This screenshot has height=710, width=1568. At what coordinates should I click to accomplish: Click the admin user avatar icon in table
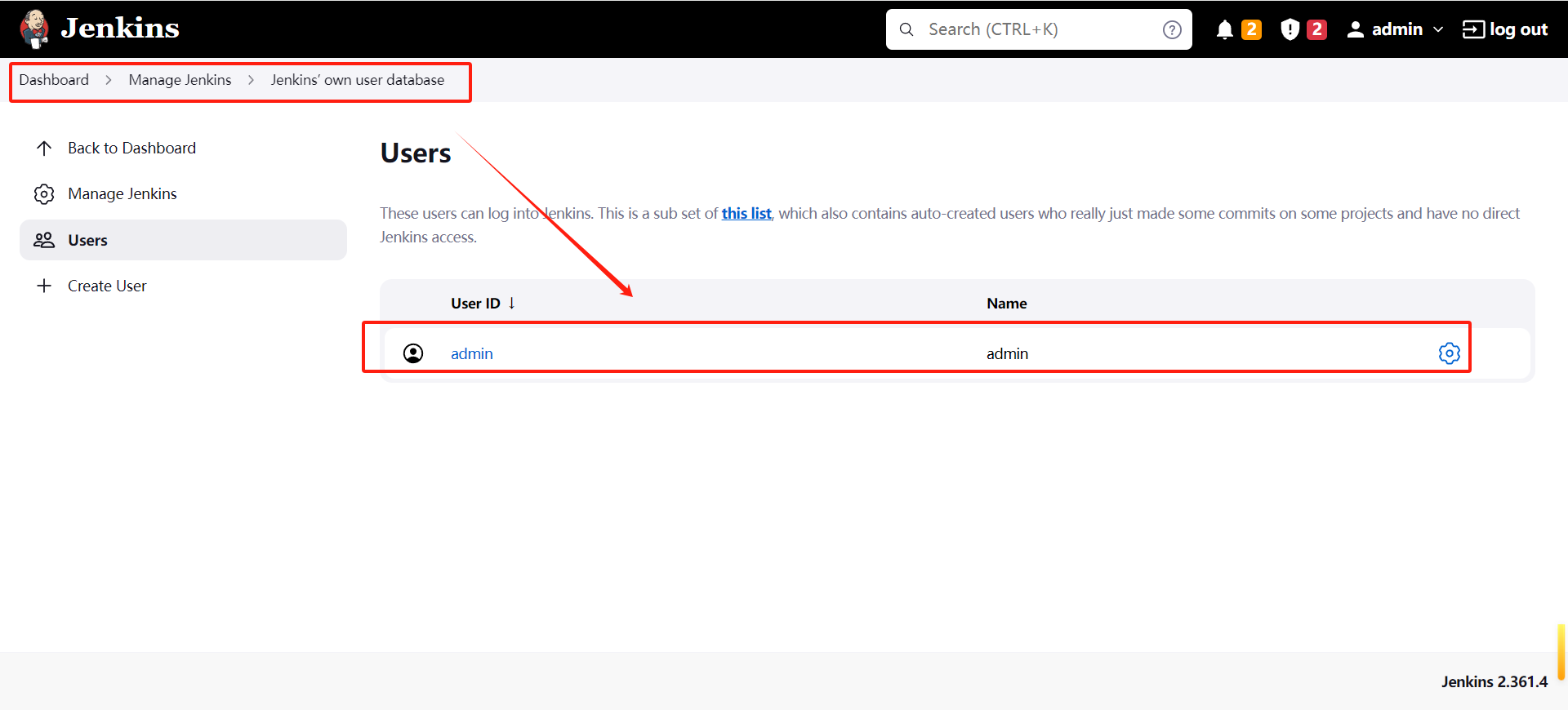[413, 353]
